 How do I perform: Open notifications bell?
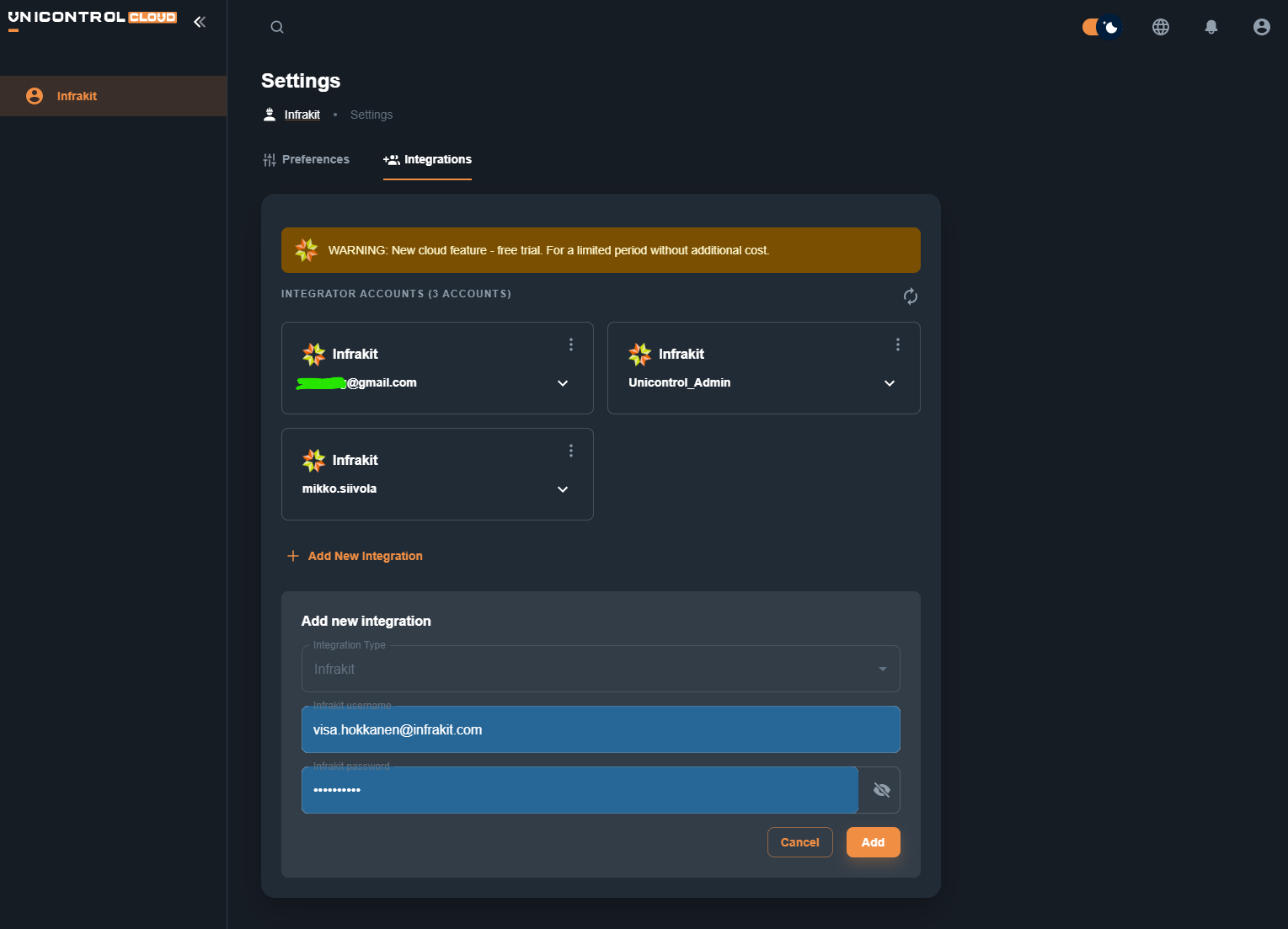pos(1211,27)
